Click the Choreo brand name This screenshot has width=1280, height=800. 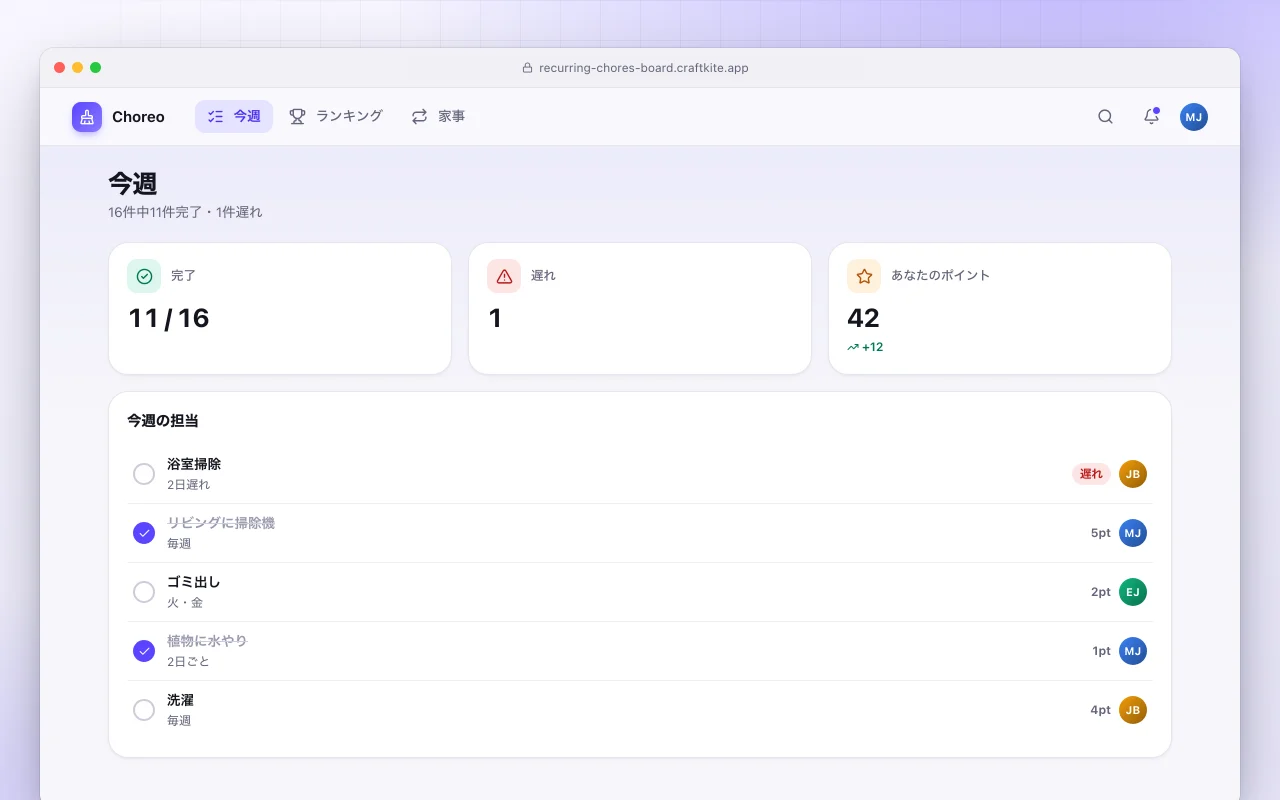point(138,117)
